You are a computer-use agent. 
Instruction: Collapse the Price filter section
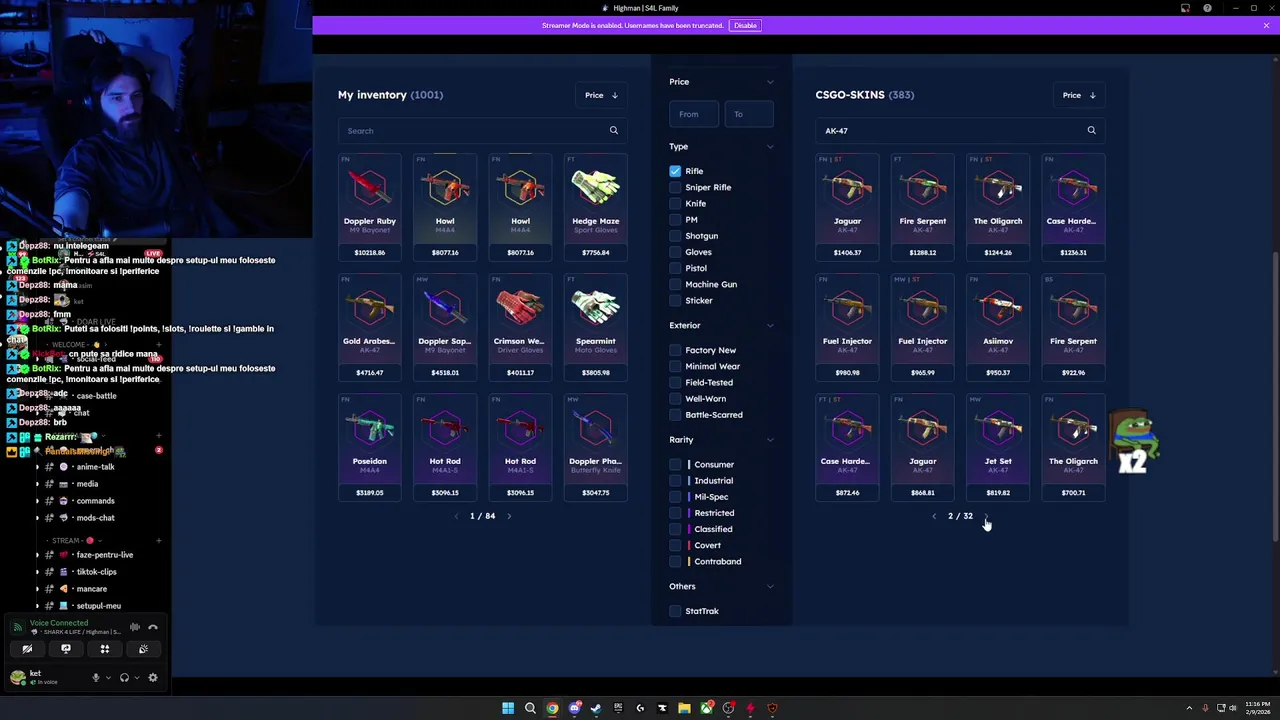coord(770,82)
